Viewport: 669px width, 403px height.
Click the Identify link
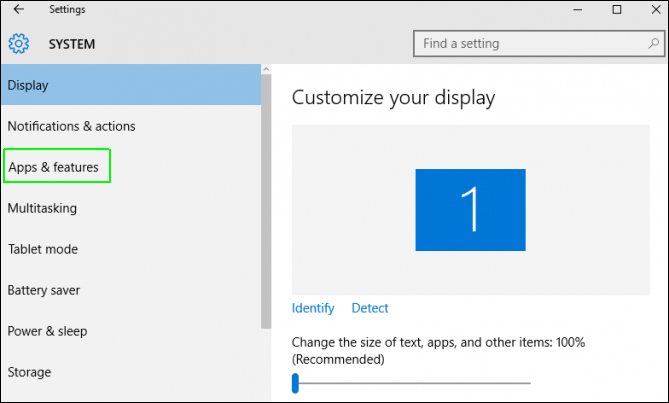[x=313, y=308]
